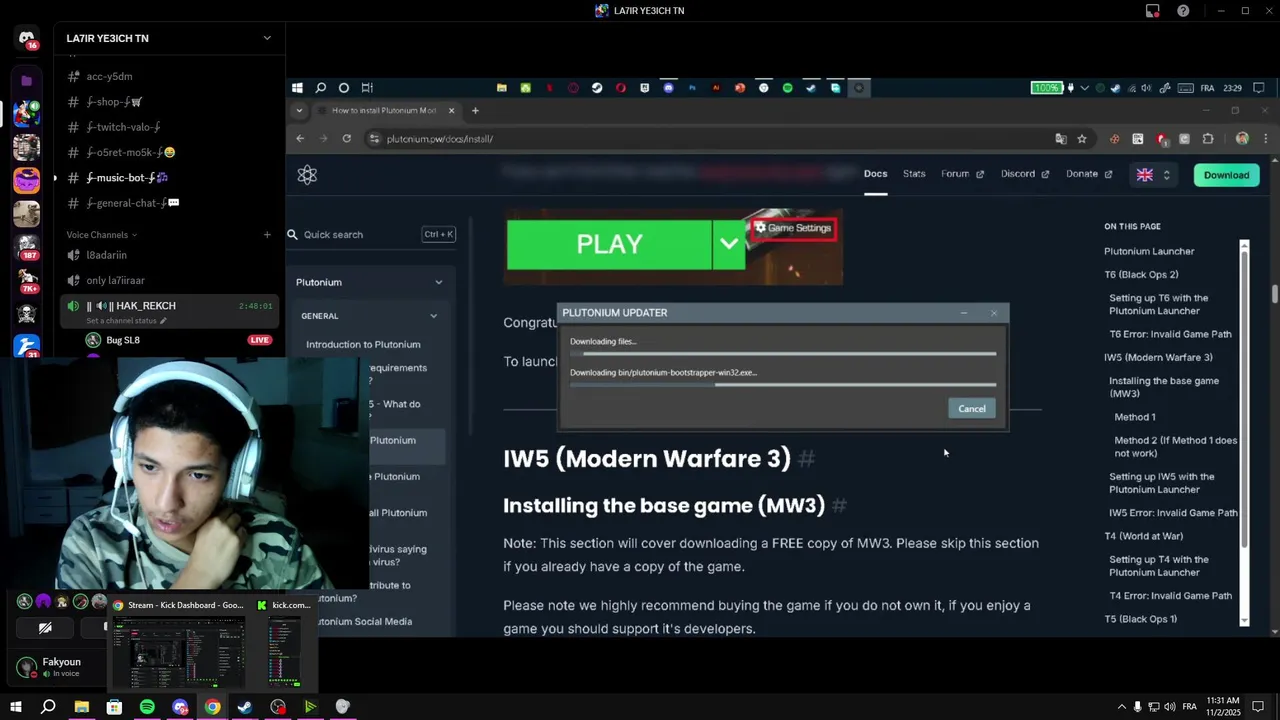Open Microsoft Store from taskbar
1280x720 pixels.
click(x=114, y=707)
